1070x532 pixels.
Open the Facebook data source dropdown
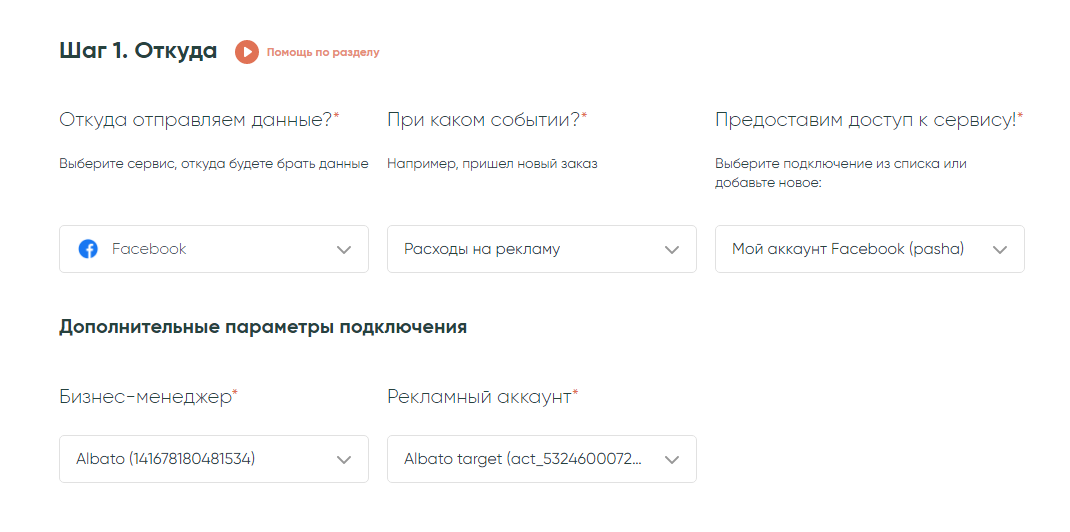pyautogui.click(x=200, y=249)
